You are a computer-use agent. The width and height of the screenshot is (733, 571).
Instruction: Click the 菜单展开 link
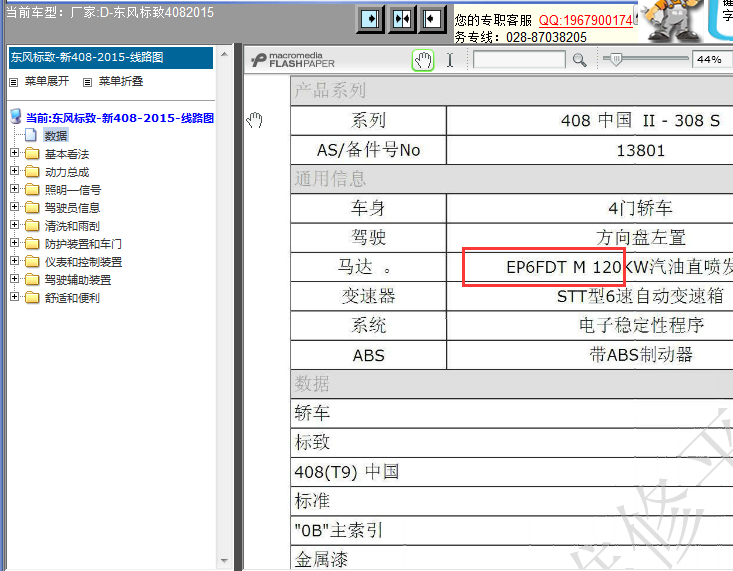[47, 81]
